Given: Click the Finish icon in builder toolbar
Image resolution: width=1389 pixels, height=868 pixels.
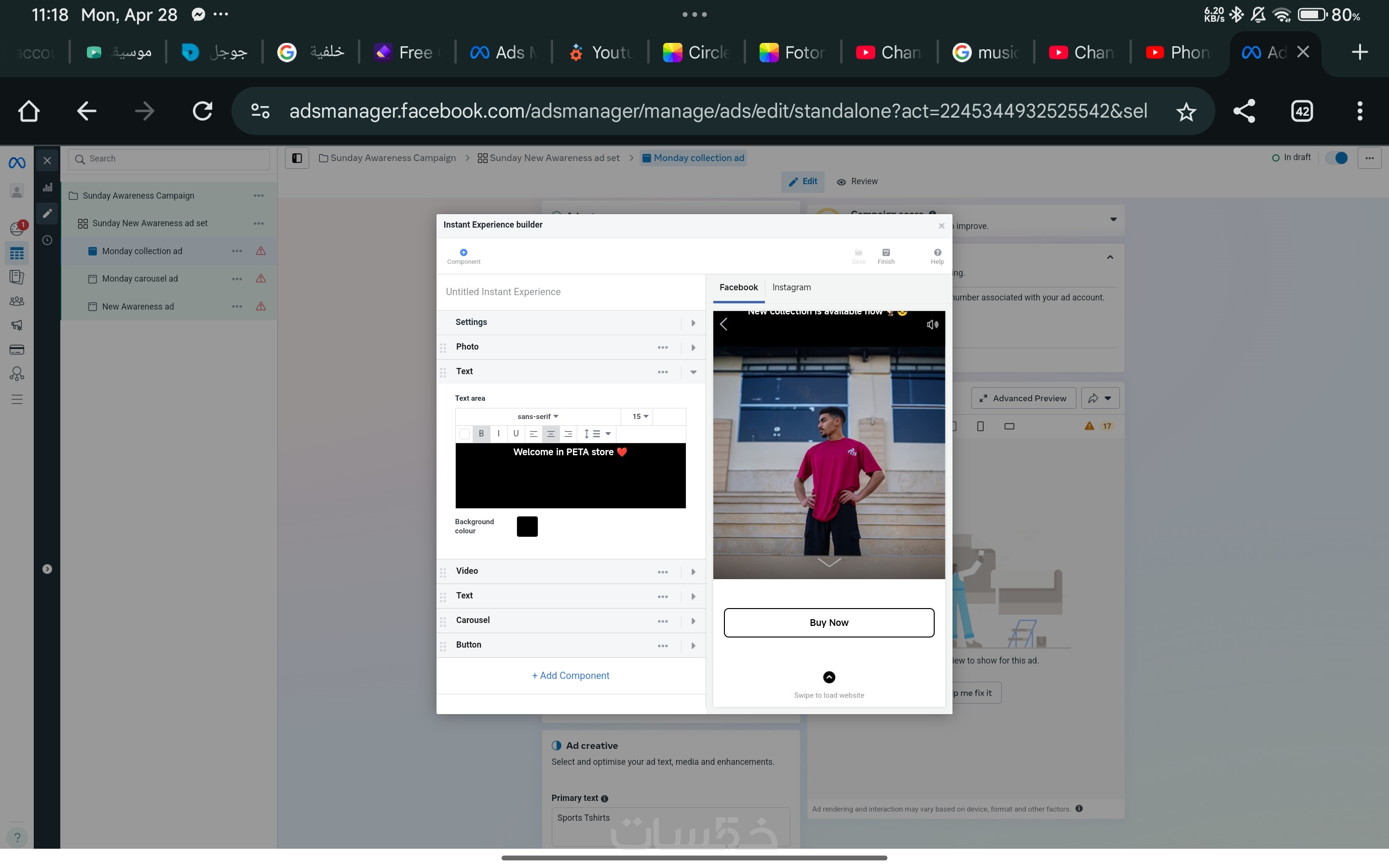Looking at the screenshot, I should coord(885,253).
